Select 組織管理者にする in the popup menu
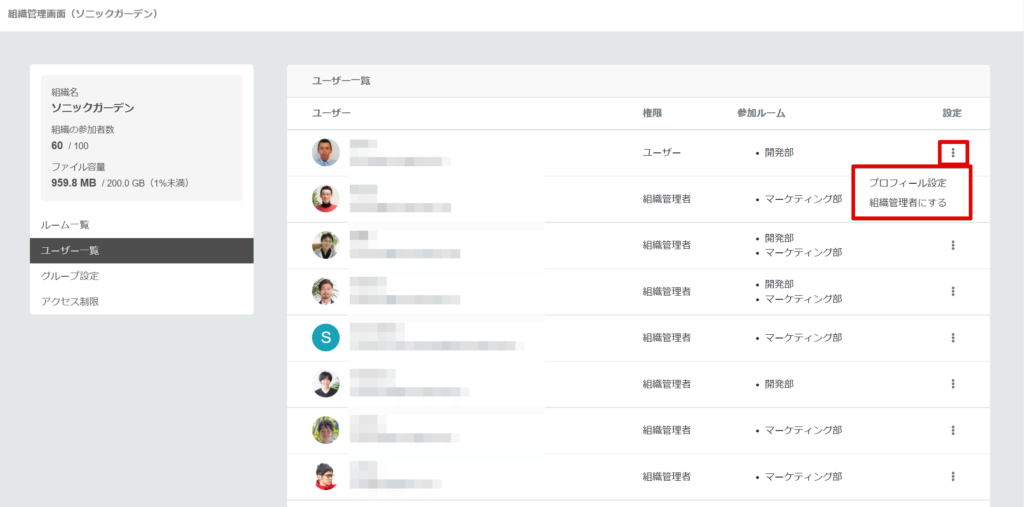 click(x=907, y=203)
